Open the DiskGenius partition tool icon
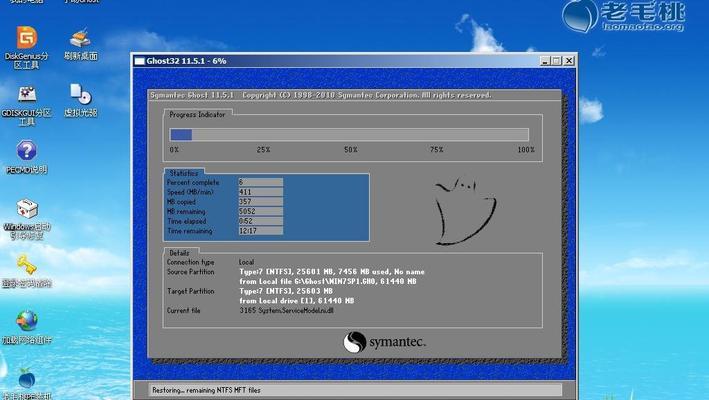 27,38
